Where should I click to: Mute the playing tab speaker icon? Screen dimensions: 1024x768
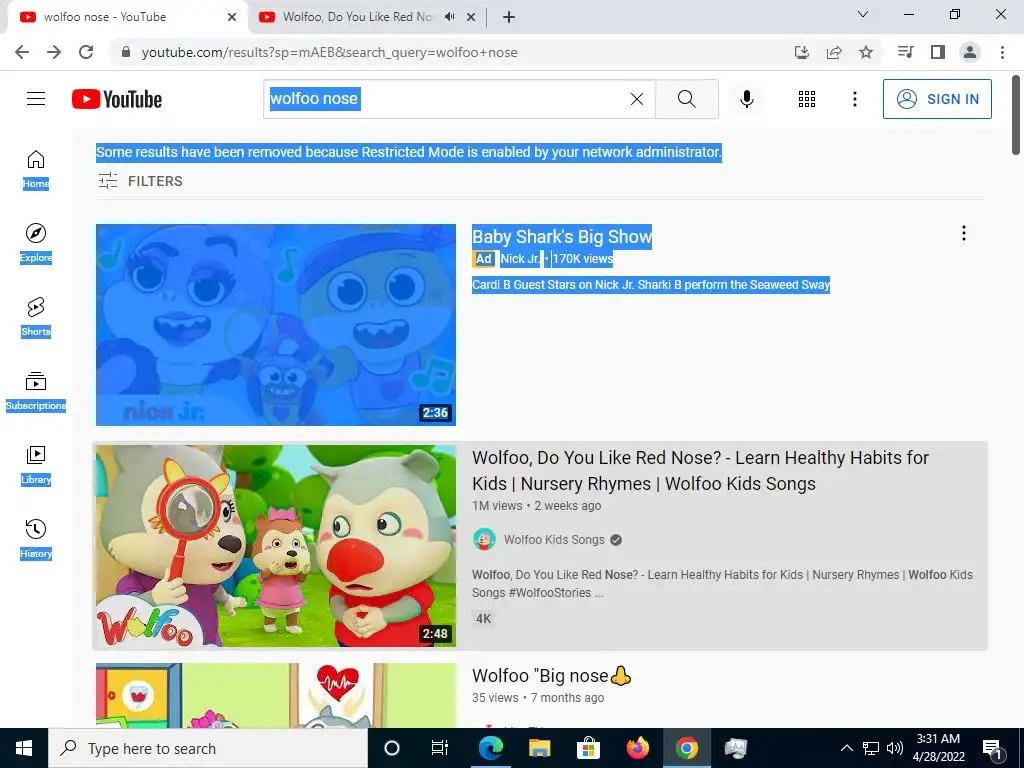click(449, 17)
